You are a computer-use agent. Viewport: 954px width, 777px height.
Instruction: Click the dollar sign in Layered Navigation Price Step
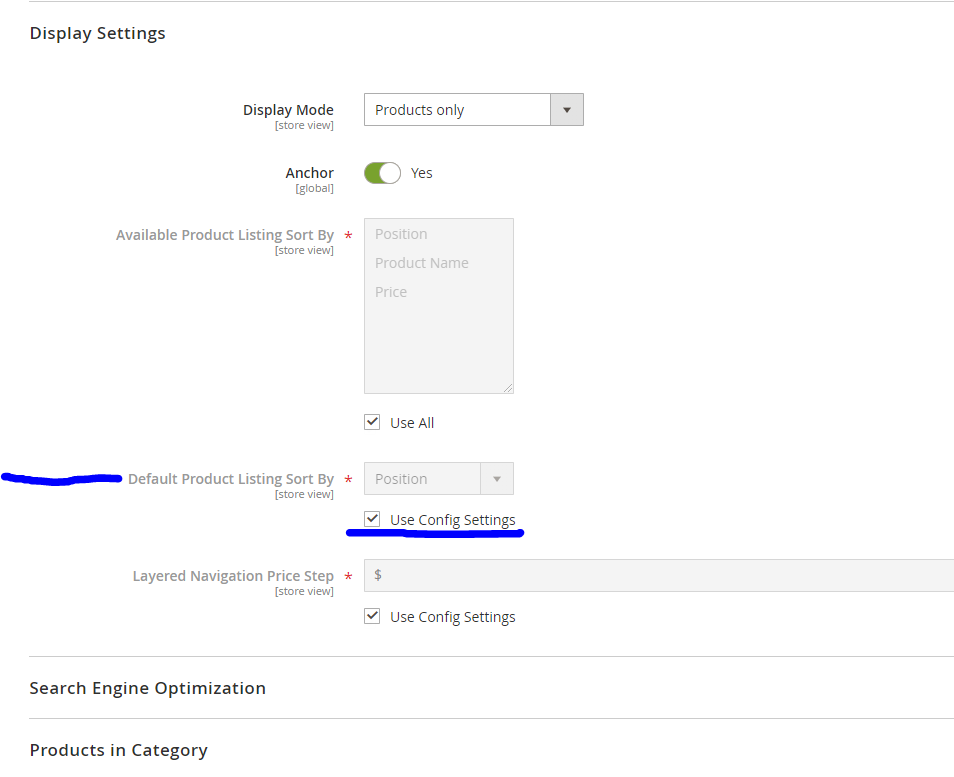379,577
